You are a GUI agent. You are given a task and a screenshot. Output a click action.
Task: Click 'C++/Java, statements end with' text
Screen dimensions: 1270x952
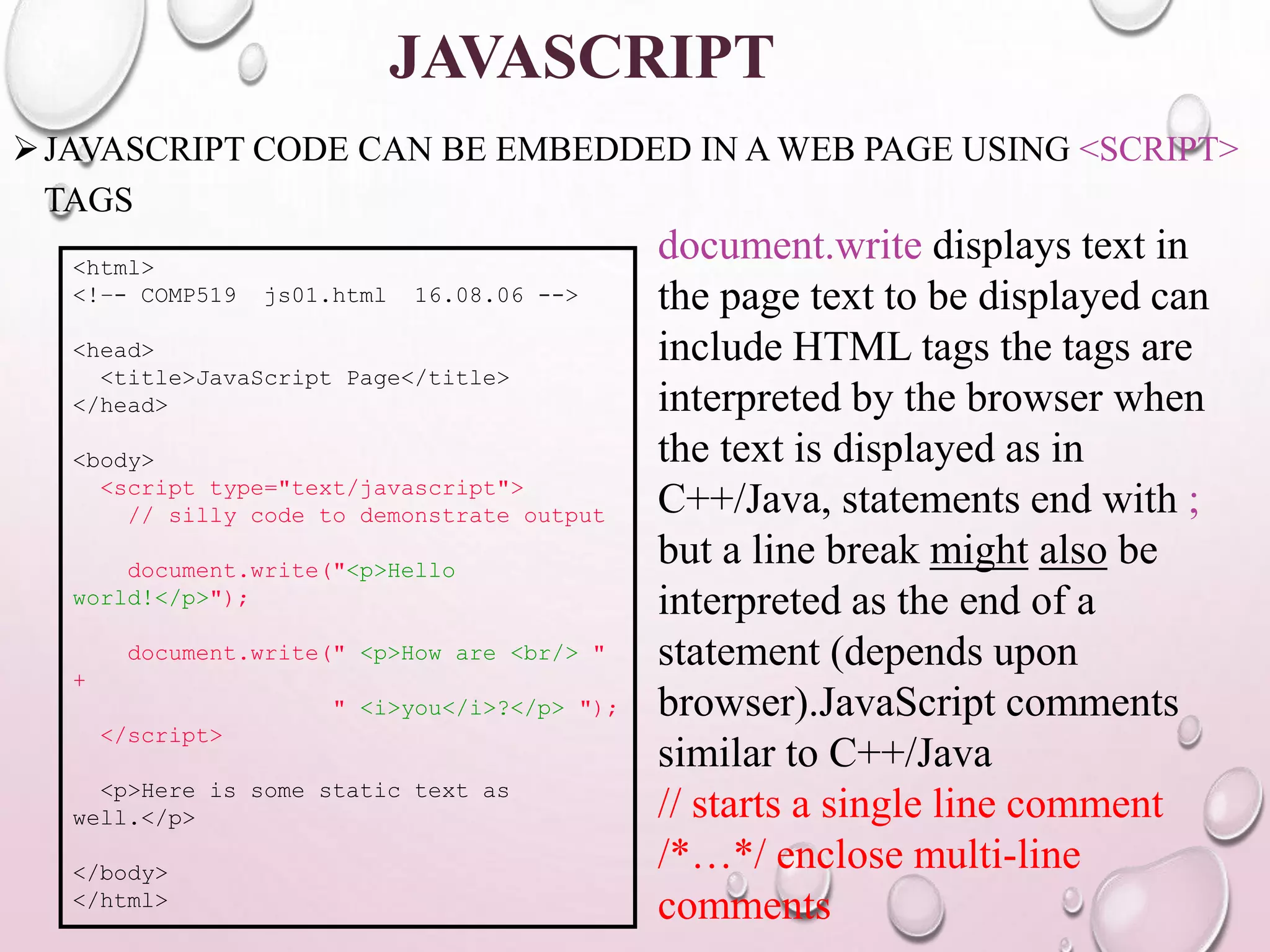click(917, 500)
